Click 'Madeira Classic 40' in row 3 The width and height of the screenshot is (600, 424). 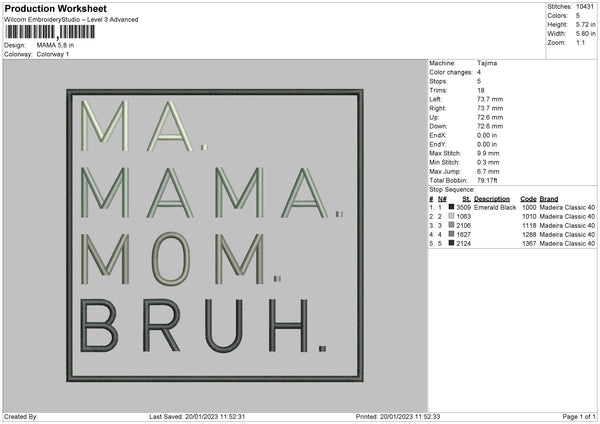(567, 225)
